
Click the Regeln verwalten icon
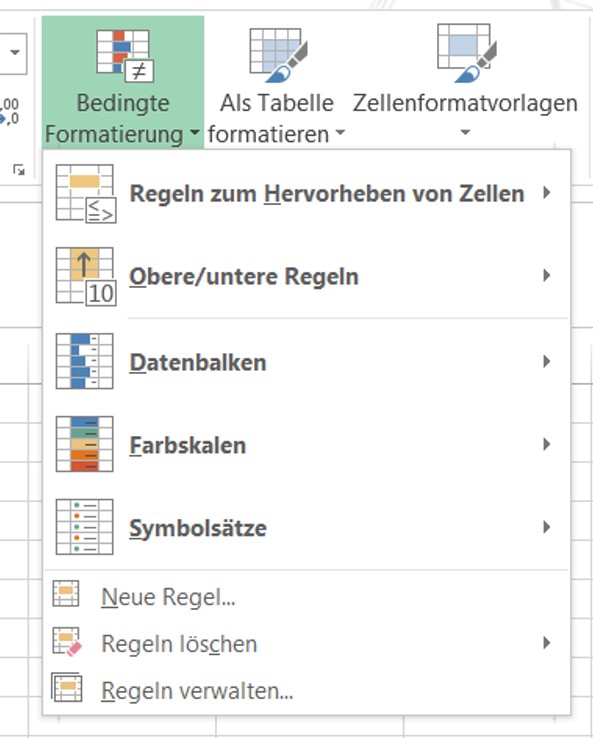[67, 688]
